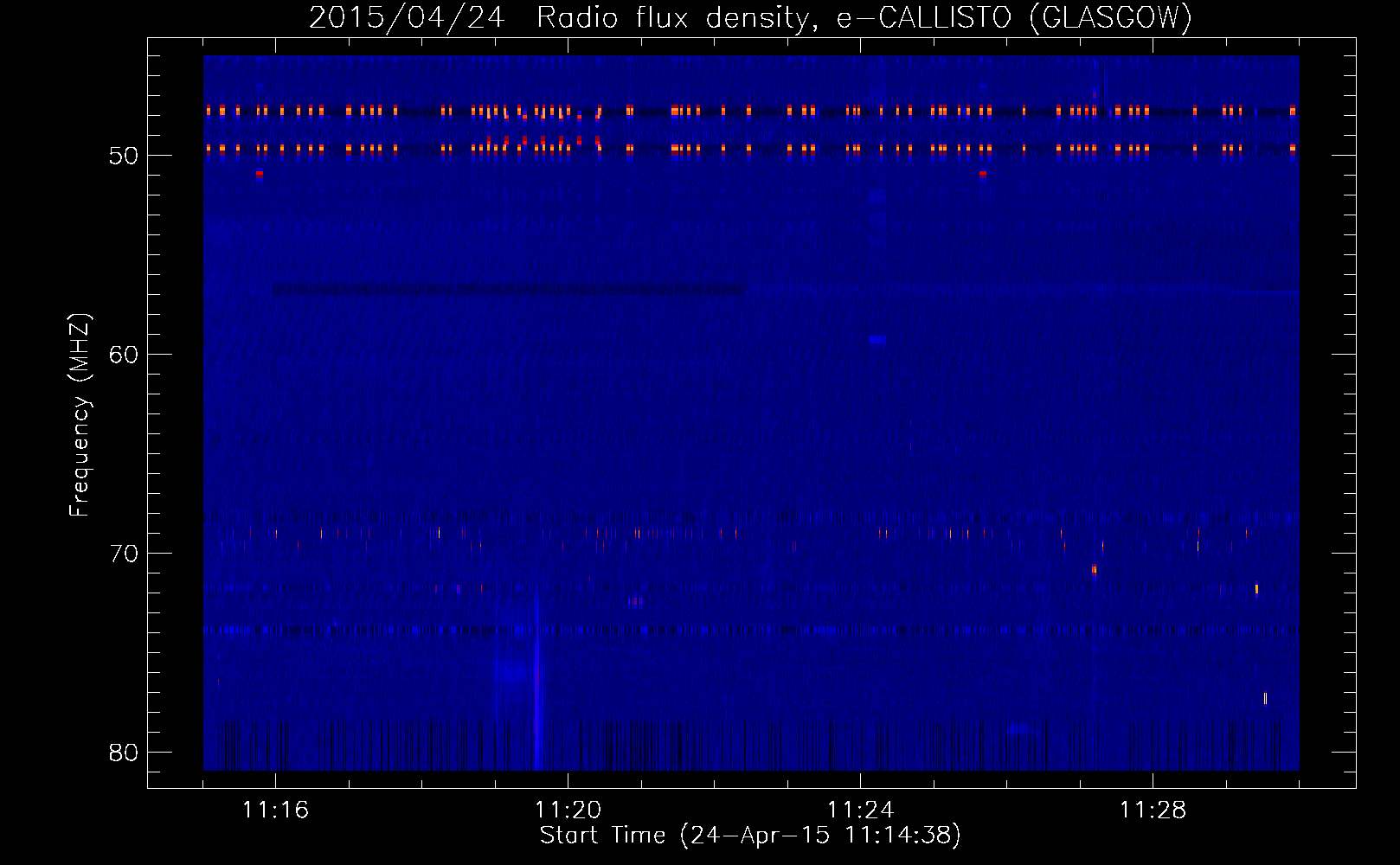Click the plot title "2015/04/24 Radio flux density, e-CALLISTO (GLASGOW)"
Screen dimensions: 1400x865
coord(750,17)
